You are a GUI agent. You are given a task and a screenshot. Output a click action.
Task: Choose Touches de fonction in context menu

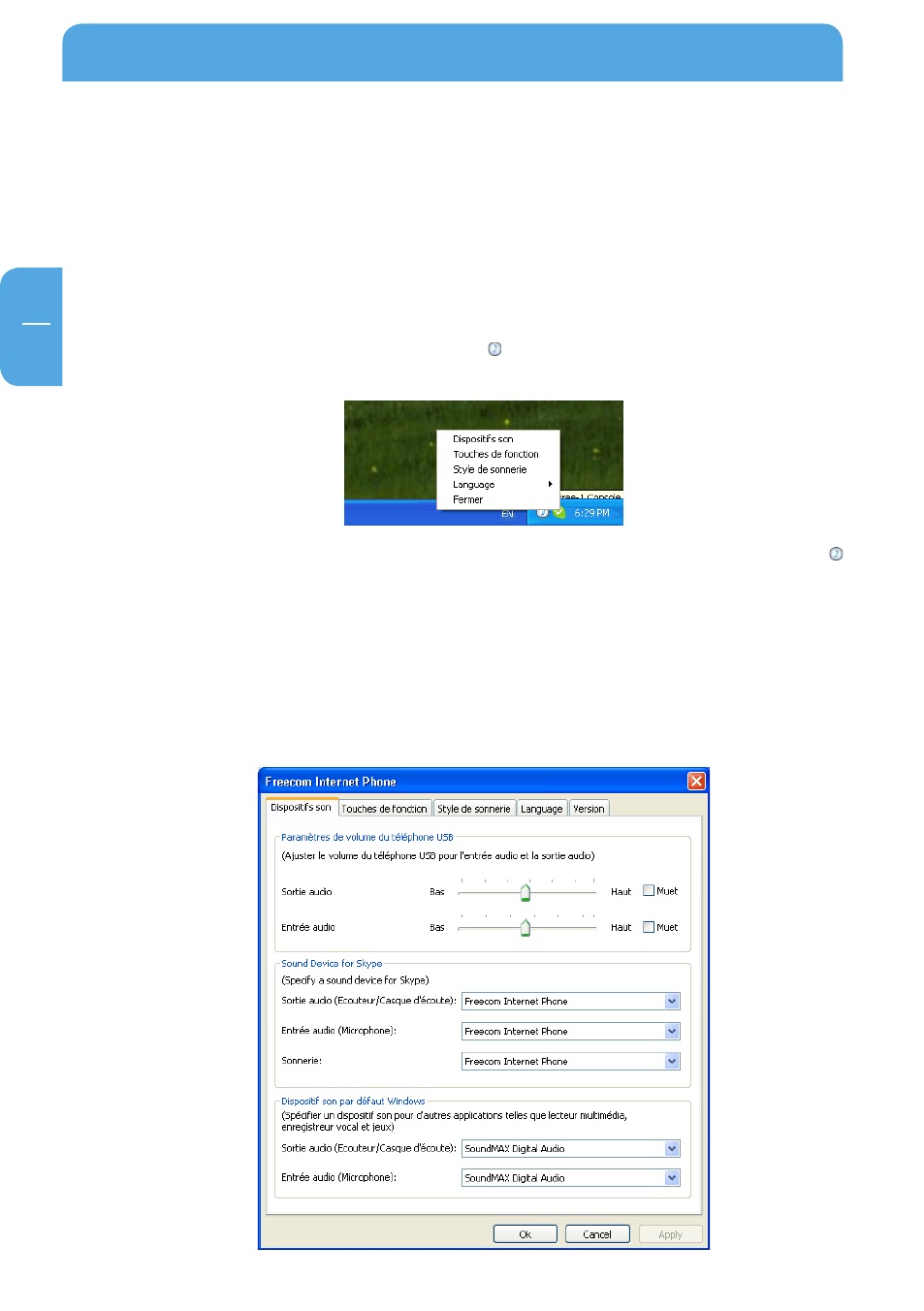[495, 454]
